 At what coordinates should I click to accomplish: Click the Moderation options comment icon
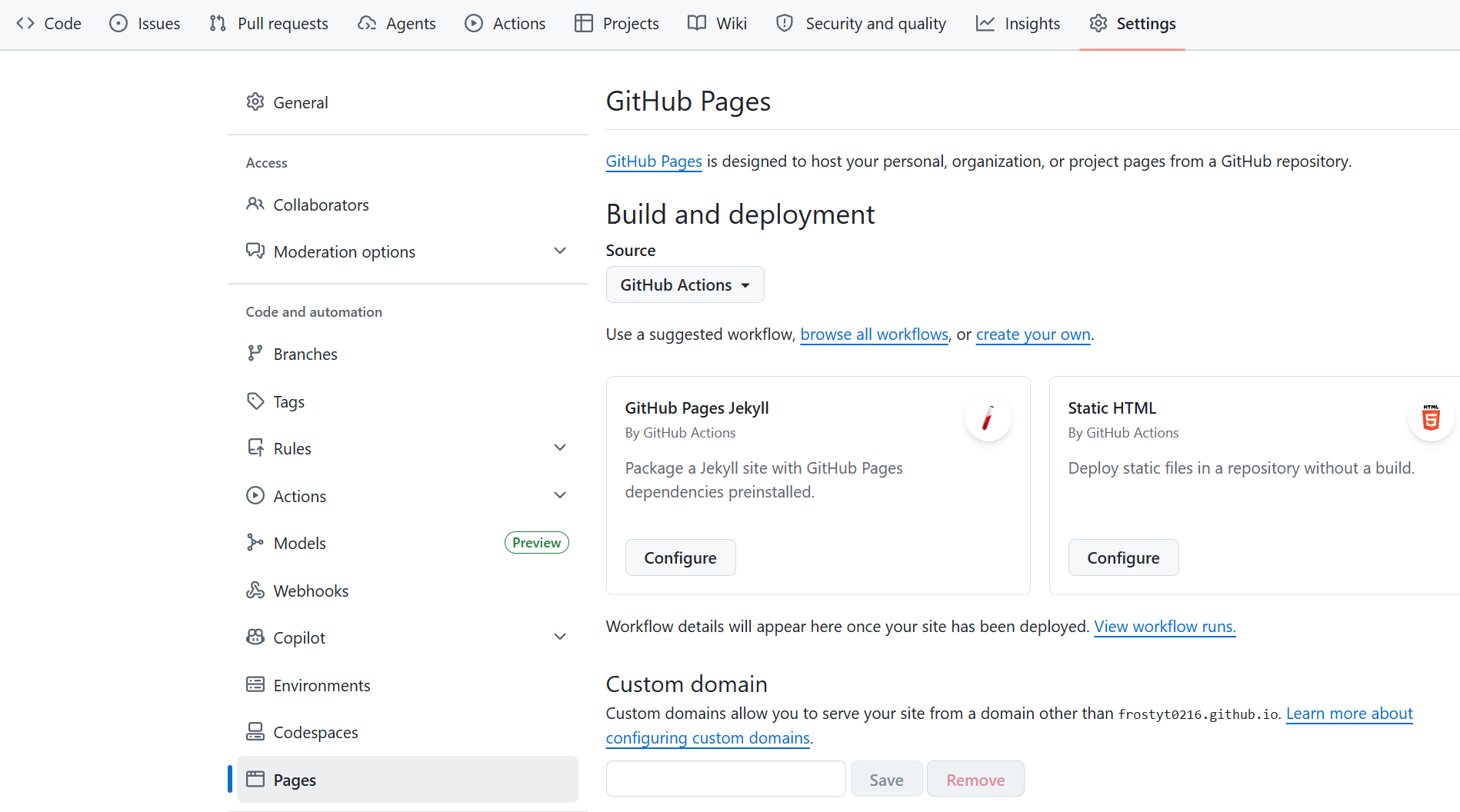(x=255, y=251)
